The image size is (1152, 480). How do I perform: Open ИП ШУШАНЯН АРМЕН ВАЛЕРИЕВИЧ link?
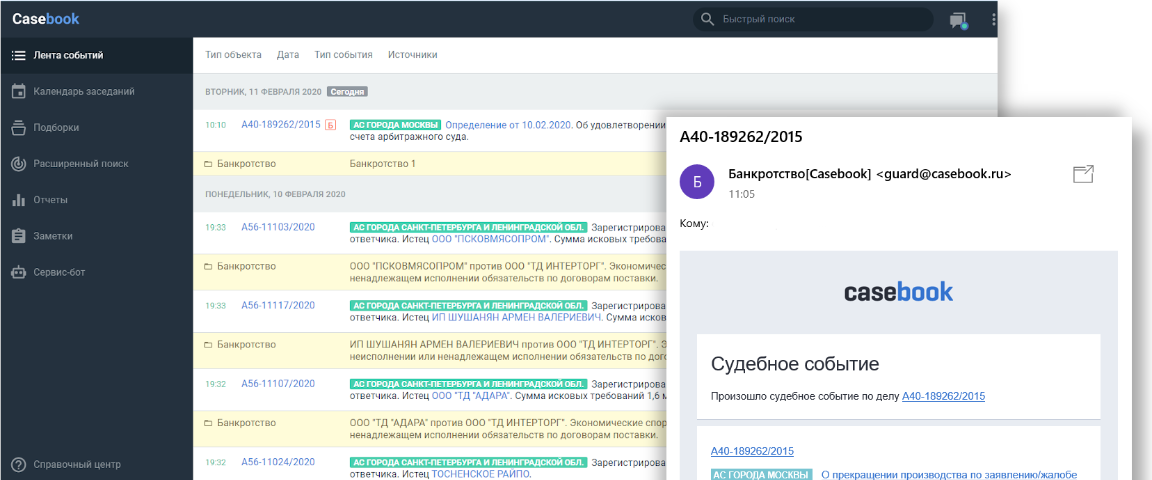click(517, 318)
